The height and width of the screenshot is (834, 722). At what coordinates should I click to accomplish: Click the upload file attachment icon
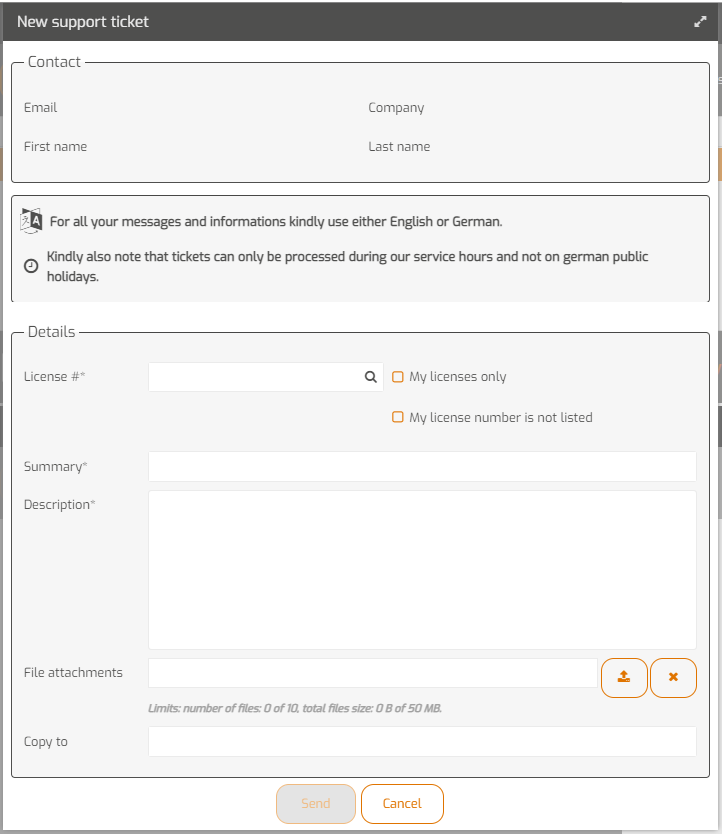[x=624, y=677]
